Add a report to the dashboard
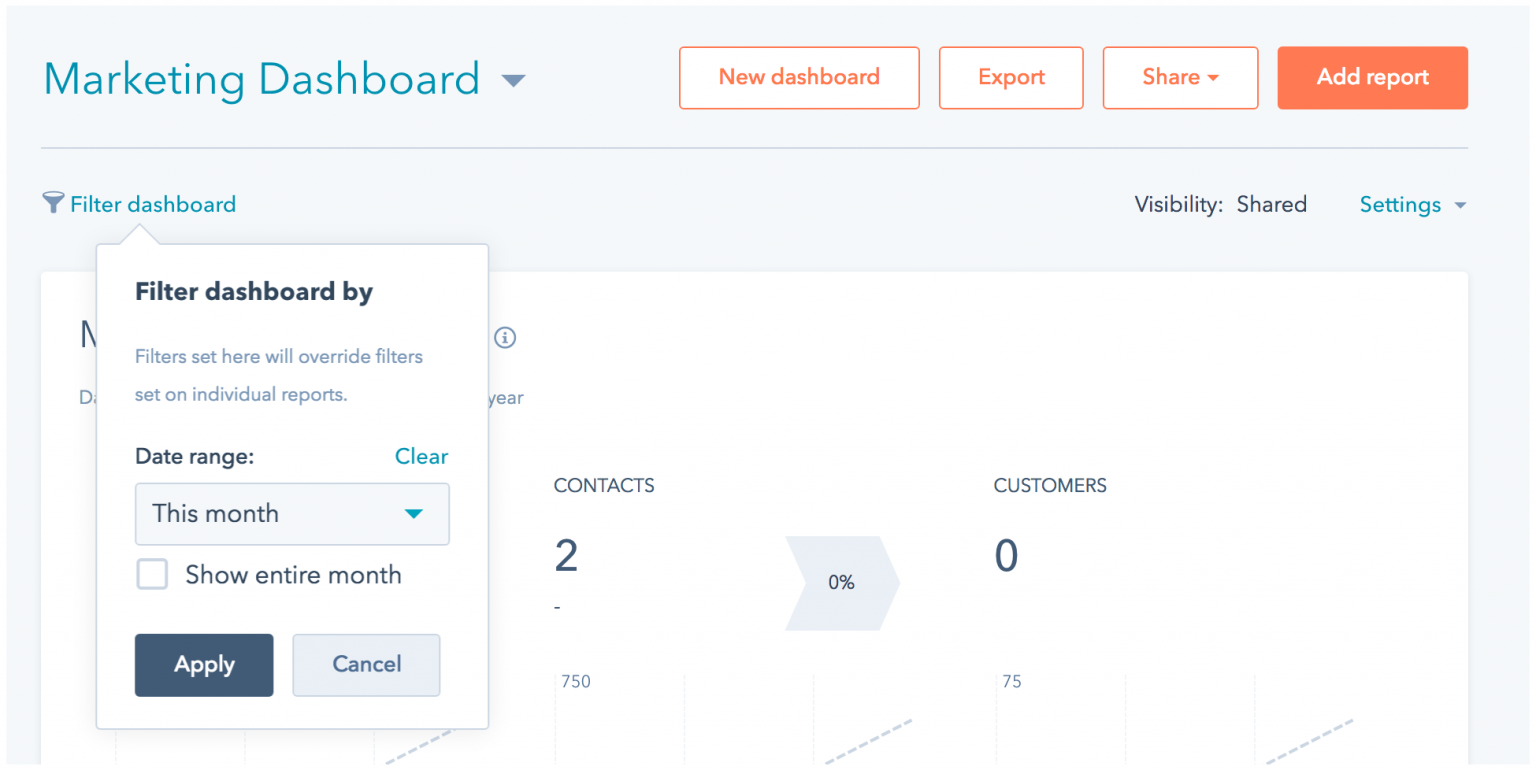Viewport: 1536px width, 770px height. 1372,77
